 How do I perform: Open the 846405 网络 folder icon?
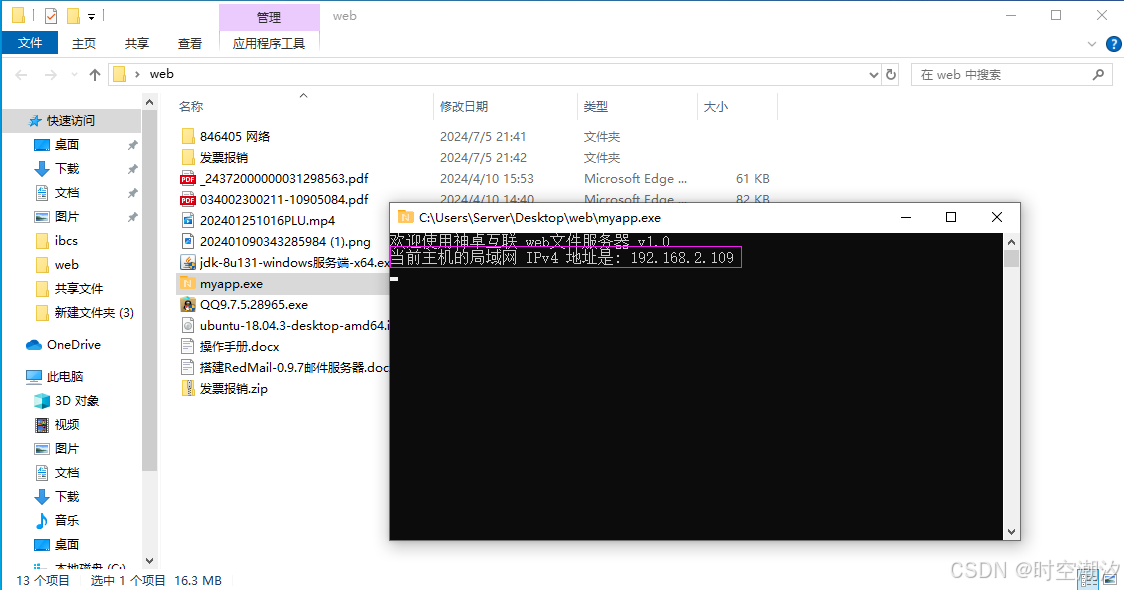188,136
